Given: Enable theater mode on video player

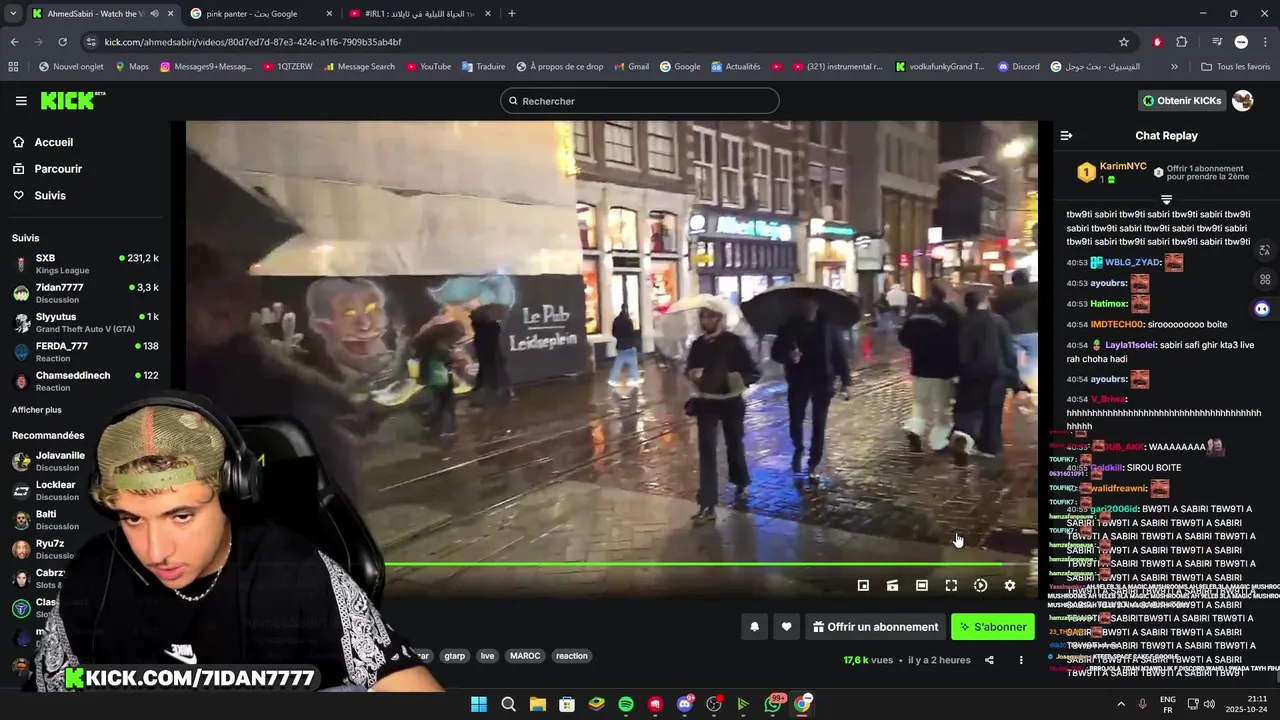Looking at the screenshot, I should tap(922, 586).
